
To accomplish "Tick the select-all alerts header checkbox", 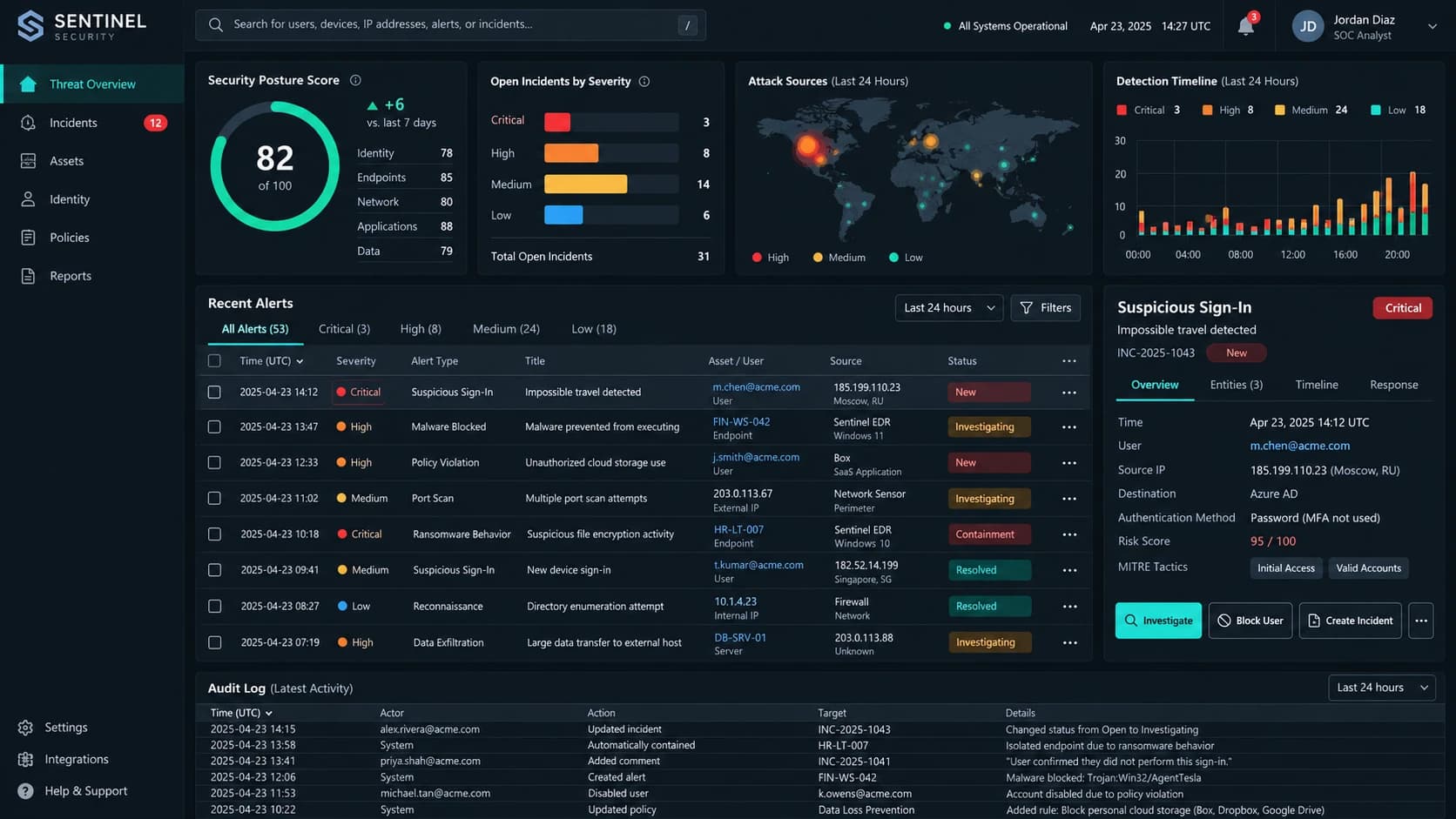I will click(x=214, y=360).
